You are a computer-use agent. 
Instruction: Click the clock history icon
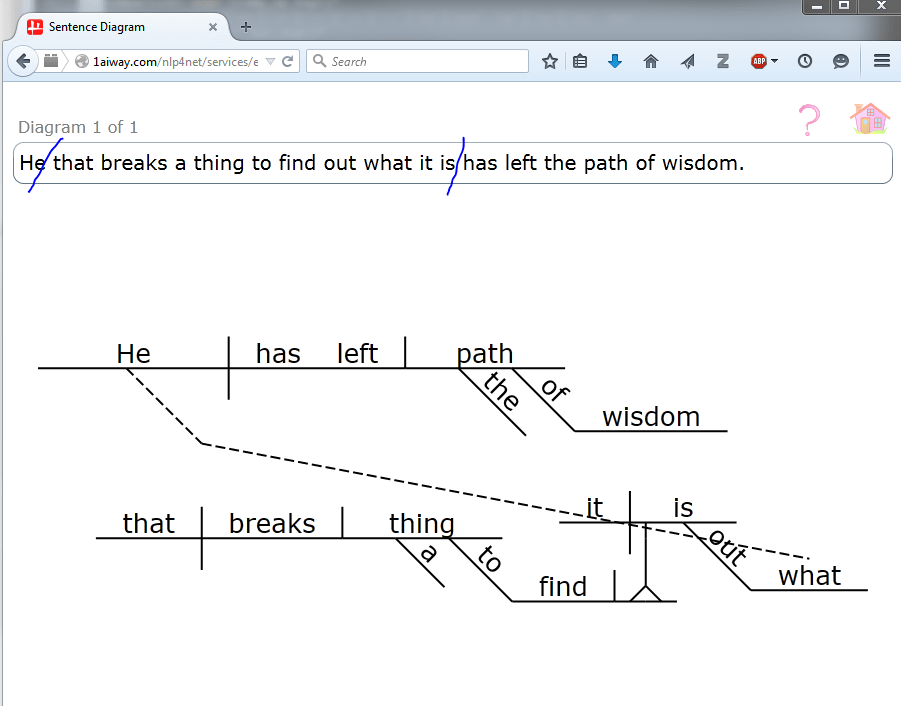804,61
